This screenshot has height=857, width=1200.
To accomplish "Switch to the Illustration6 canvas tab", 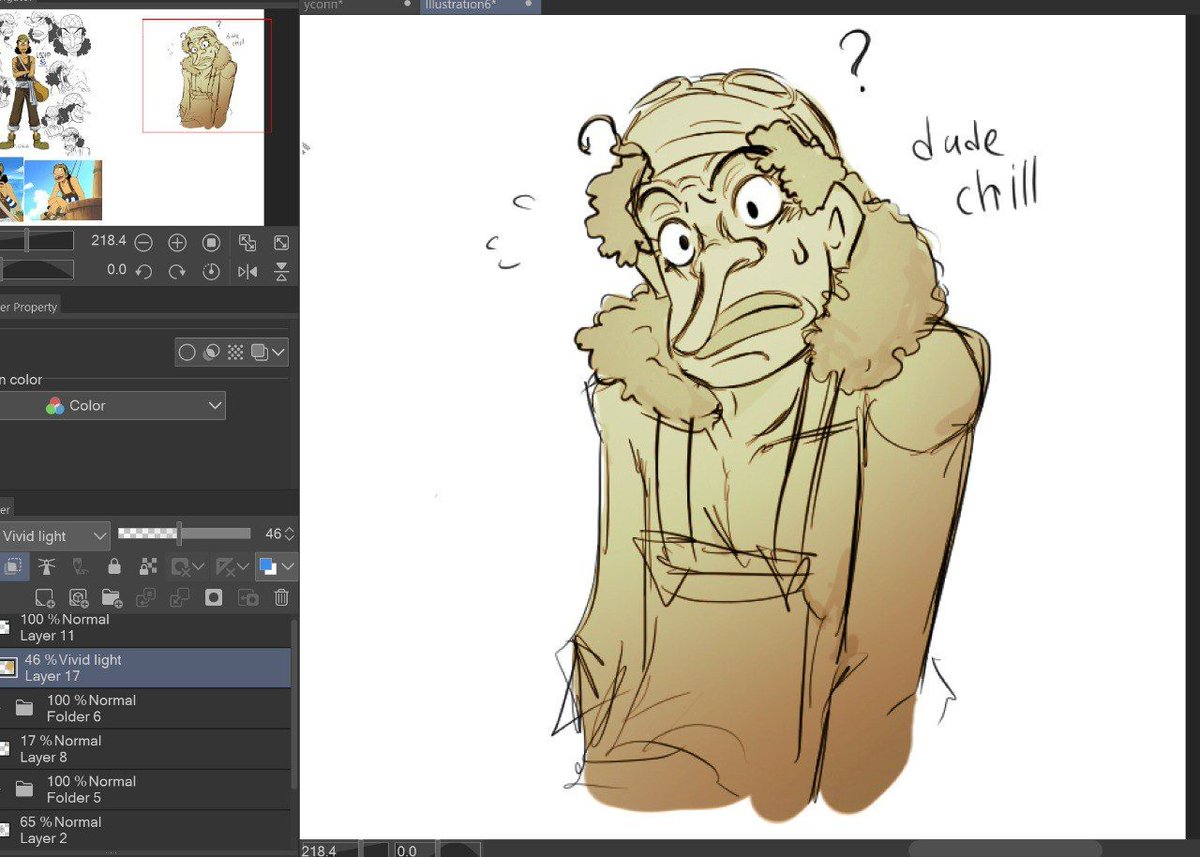I will click(x=482, y=6).
